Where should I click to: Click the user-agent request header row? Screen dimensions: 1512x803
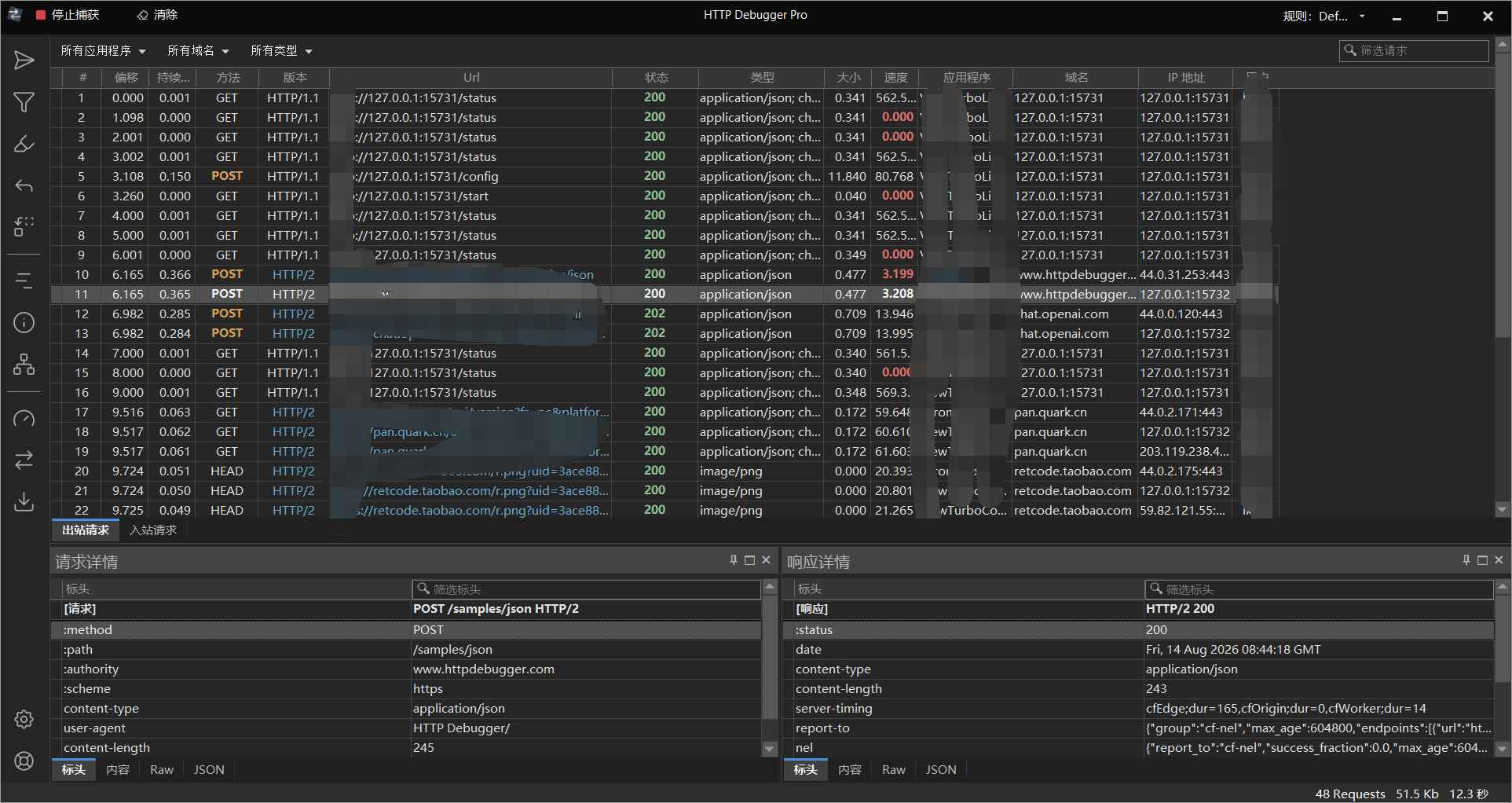point(407,728)
